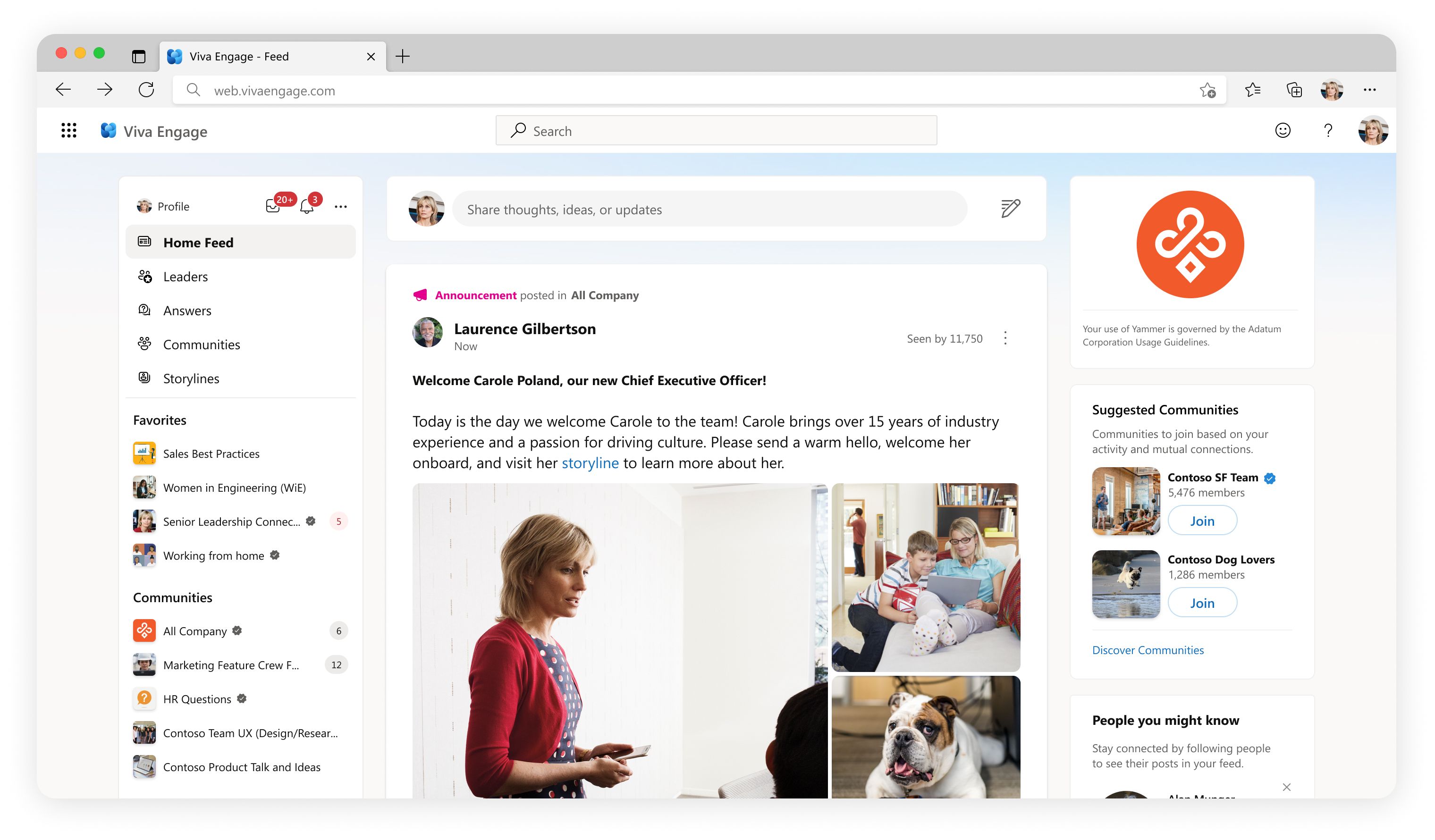Open the inbox with 20+ badge
The width and height of the screenshot is (1435, 840).
click(x=273, y=206)
